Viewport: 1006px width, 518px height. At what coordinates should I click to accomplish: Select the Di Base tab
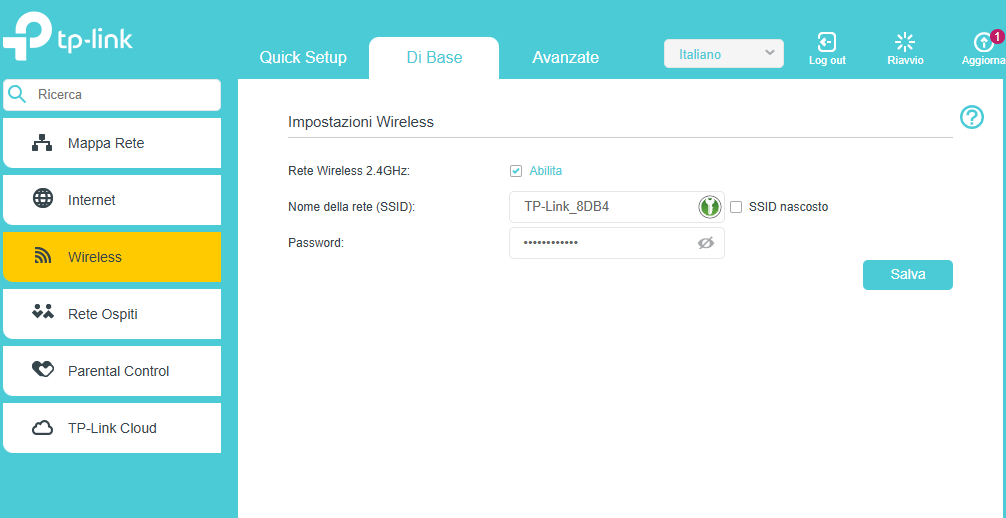[434, 58]
